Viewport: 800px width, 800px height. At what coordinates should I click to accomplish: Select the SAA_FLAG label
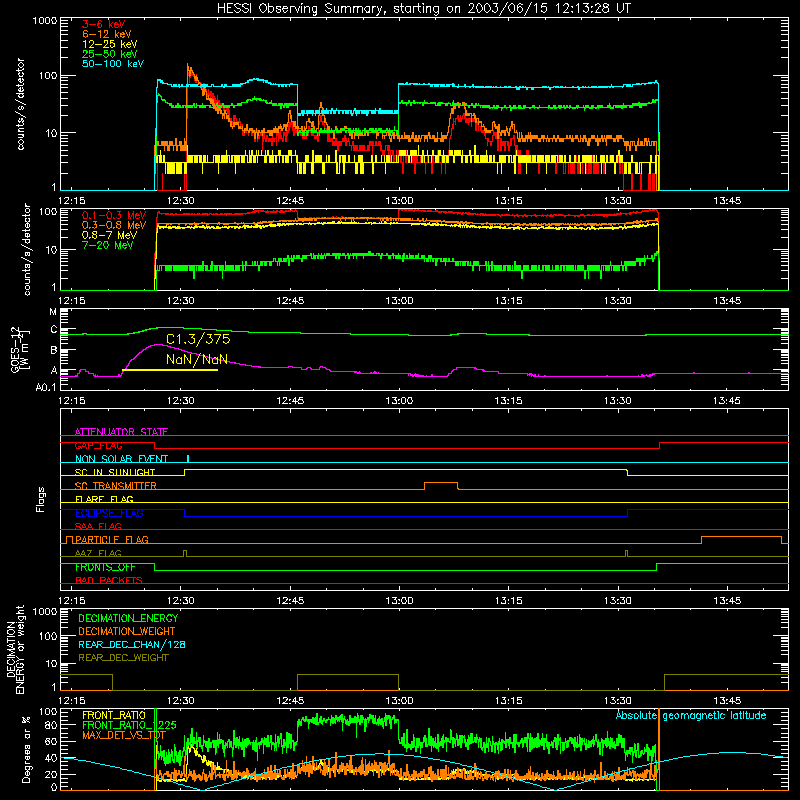coord(98,526)
